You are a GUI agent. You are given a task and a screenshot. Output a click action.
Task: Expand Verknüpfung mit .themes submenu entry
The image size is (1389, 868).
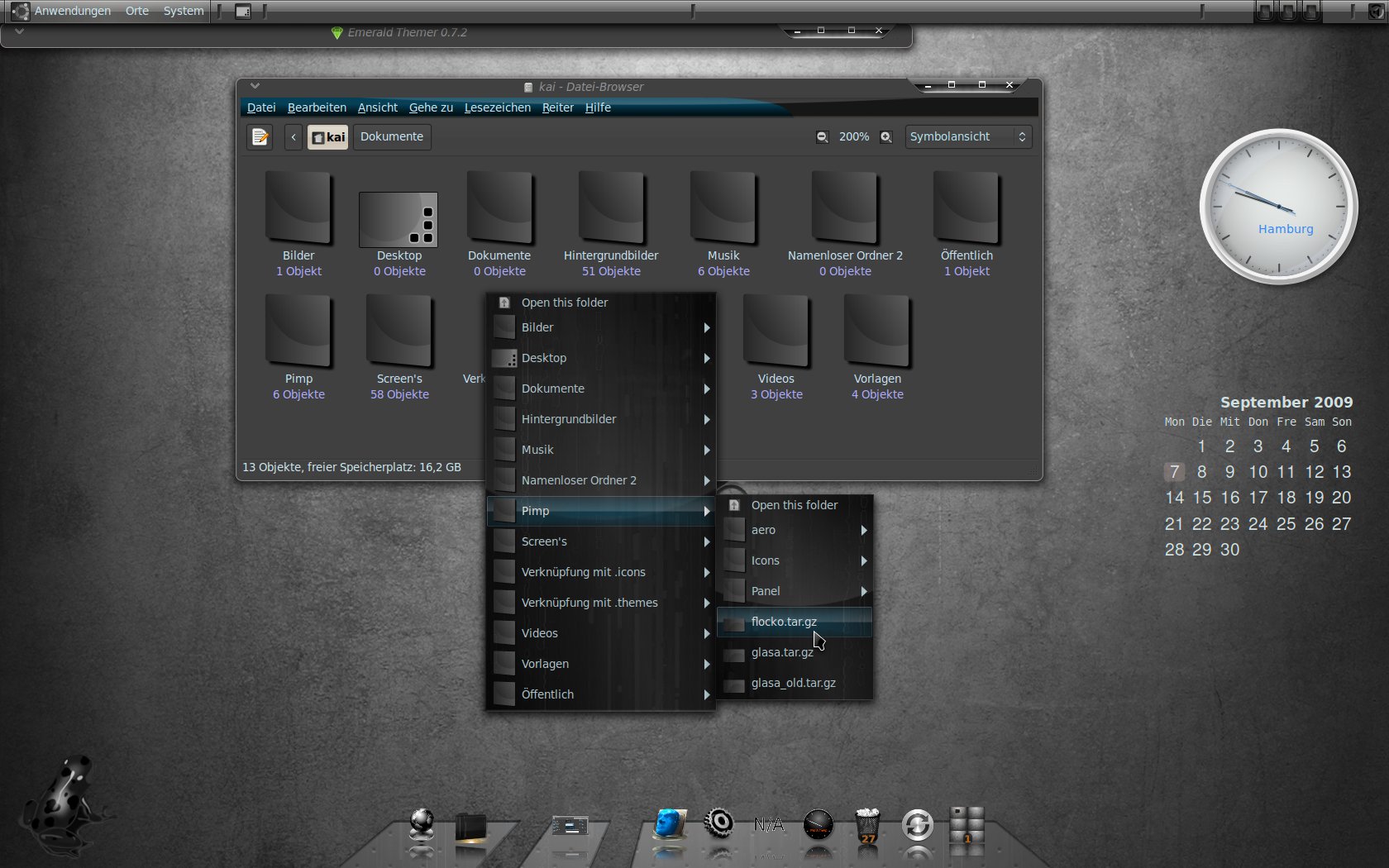coord(601,603)
